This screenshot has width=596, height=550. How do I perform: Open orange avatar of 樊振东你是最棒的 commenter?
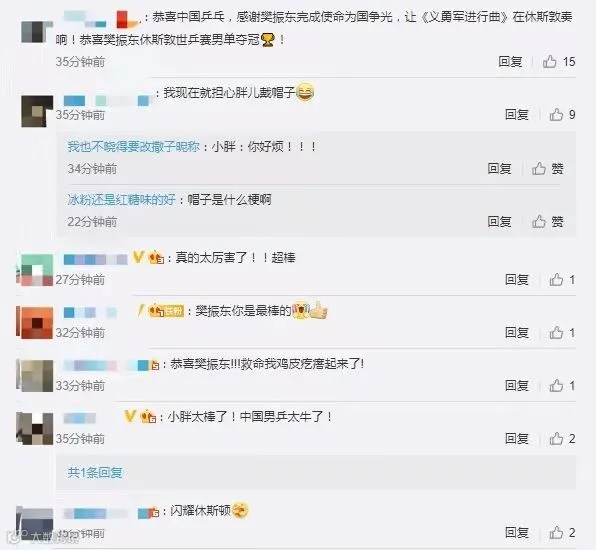pyautogui.click(x=35, y=322)
